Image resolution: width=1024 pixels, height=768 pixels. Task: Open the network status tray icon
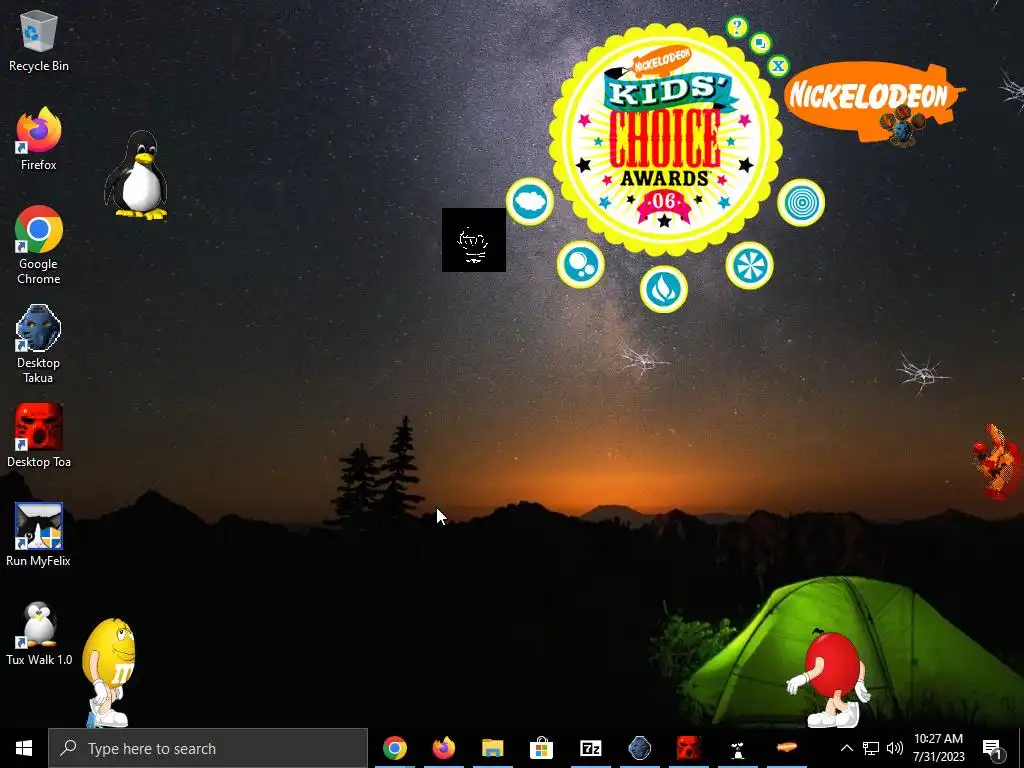pos(871,748)
